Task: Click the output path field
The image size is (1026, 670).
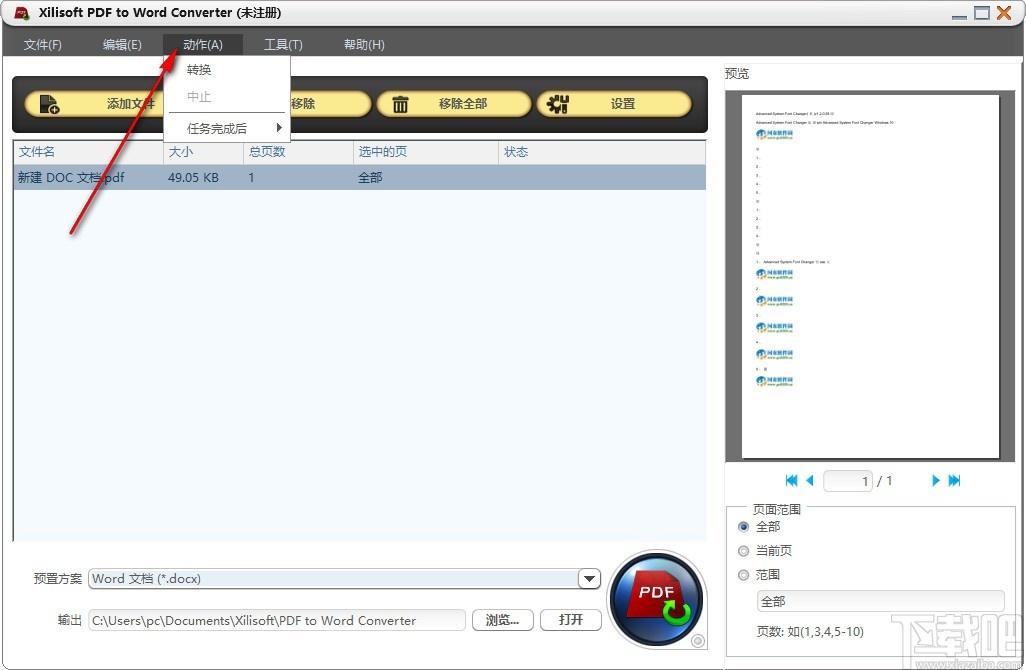Action: tap(277, 620)
